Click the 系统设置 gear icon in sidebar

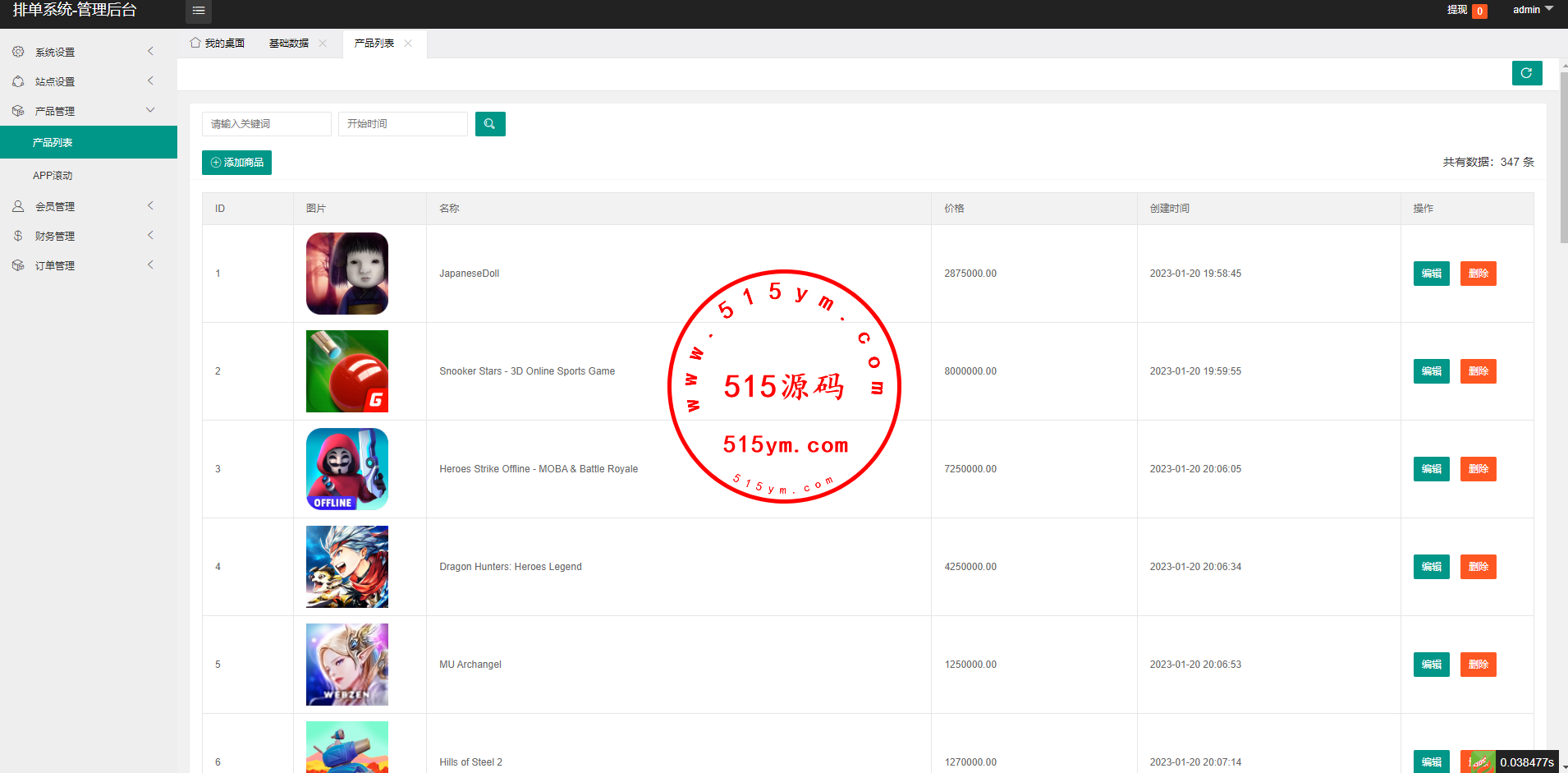pos(18,52)
